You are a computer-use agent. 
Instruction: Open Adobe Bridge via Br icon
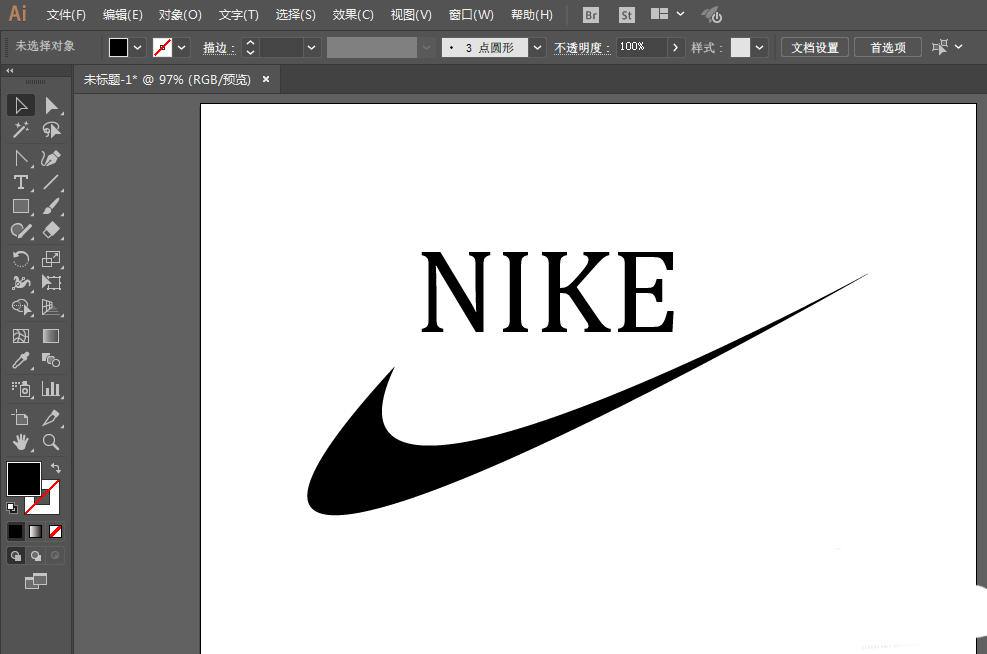pos(590,15)
